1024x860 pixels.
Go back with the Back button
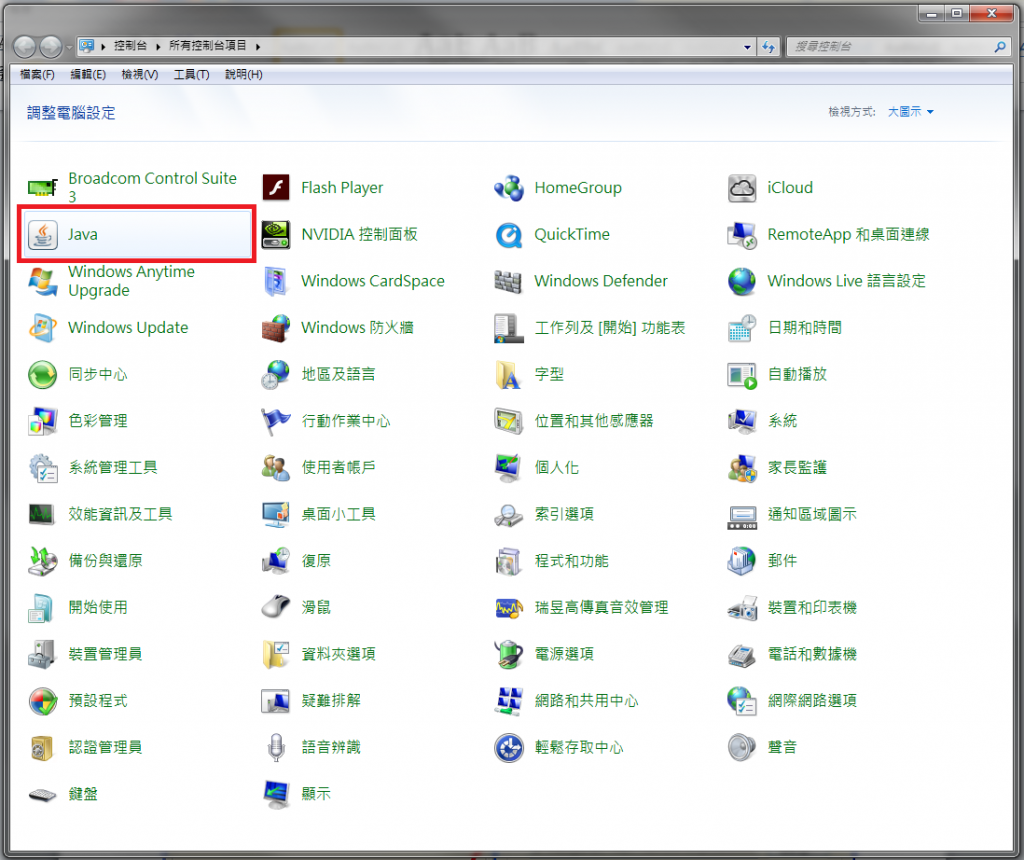25,47
